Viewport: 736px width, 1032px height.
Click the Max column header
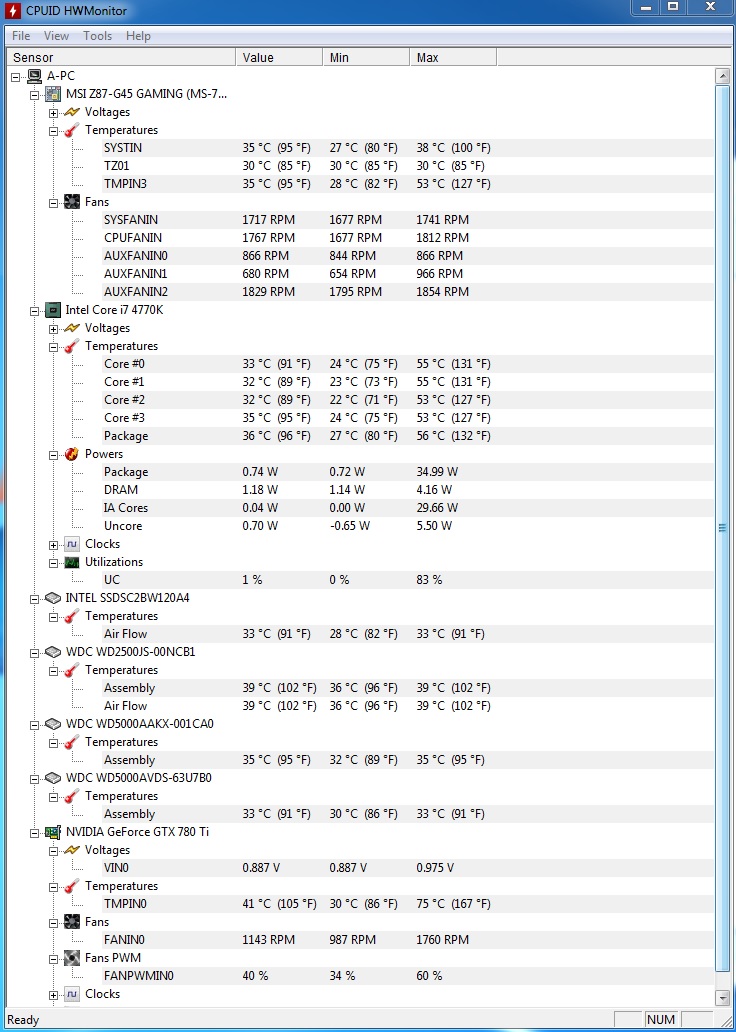click(453, 57)
